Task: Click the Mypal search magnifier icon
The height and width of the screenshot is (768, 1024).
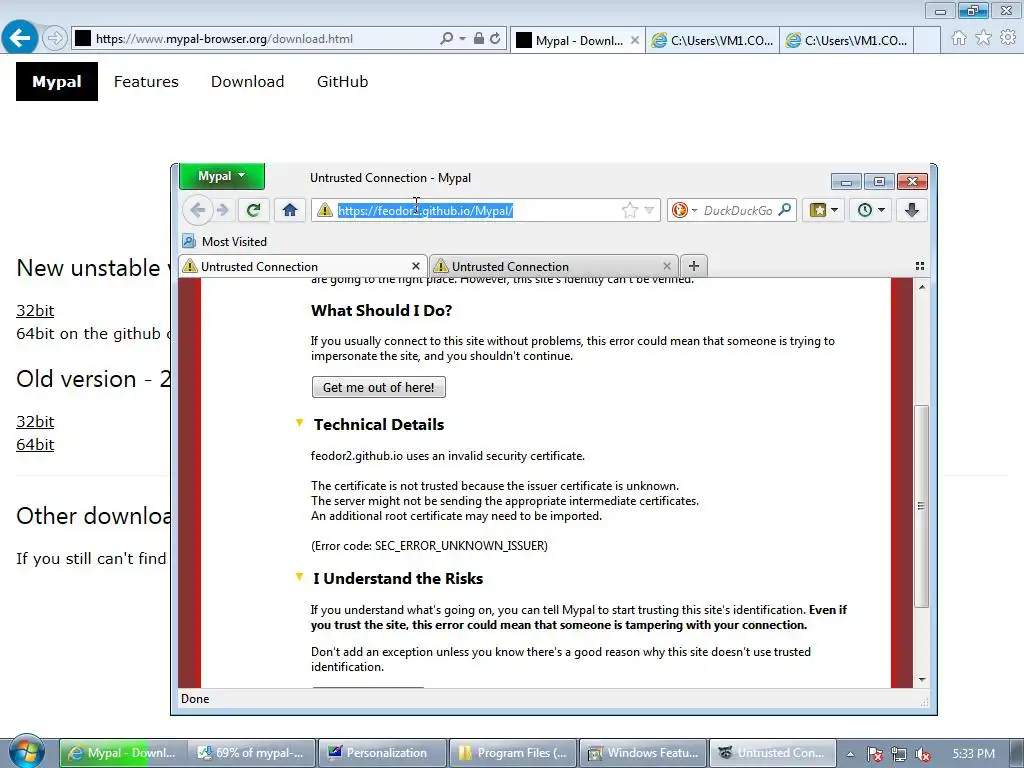Action: (x=785, y=210)
